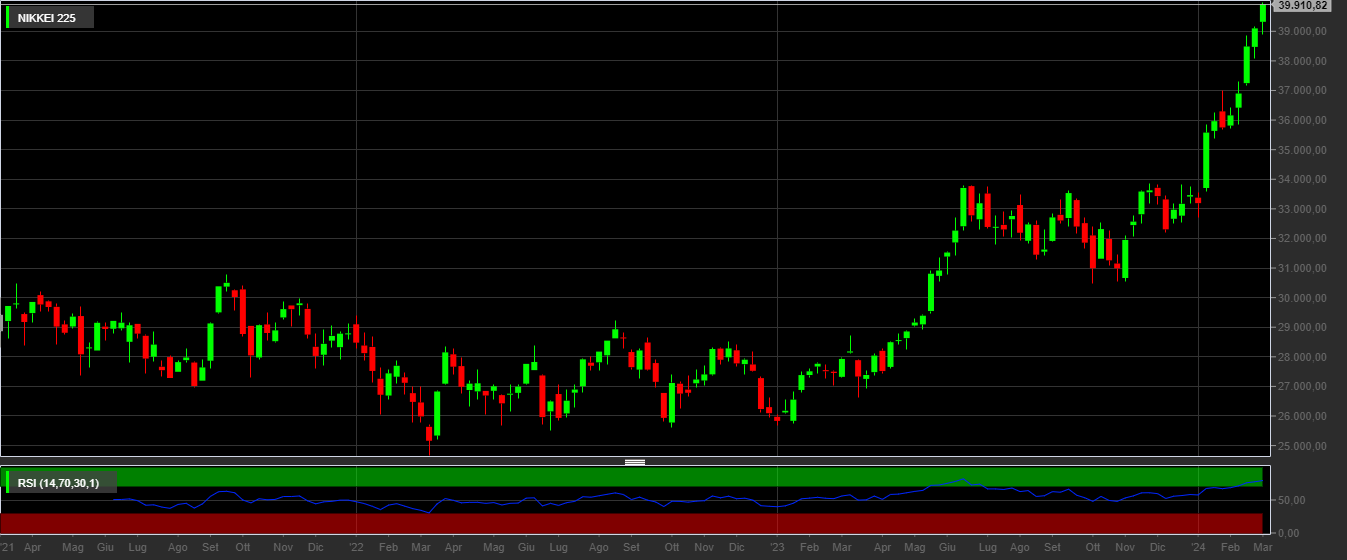Screen dimensions: 1347x560
Task: Click the 27.000,00 price axis label
Action: [x=1302, y=386]
